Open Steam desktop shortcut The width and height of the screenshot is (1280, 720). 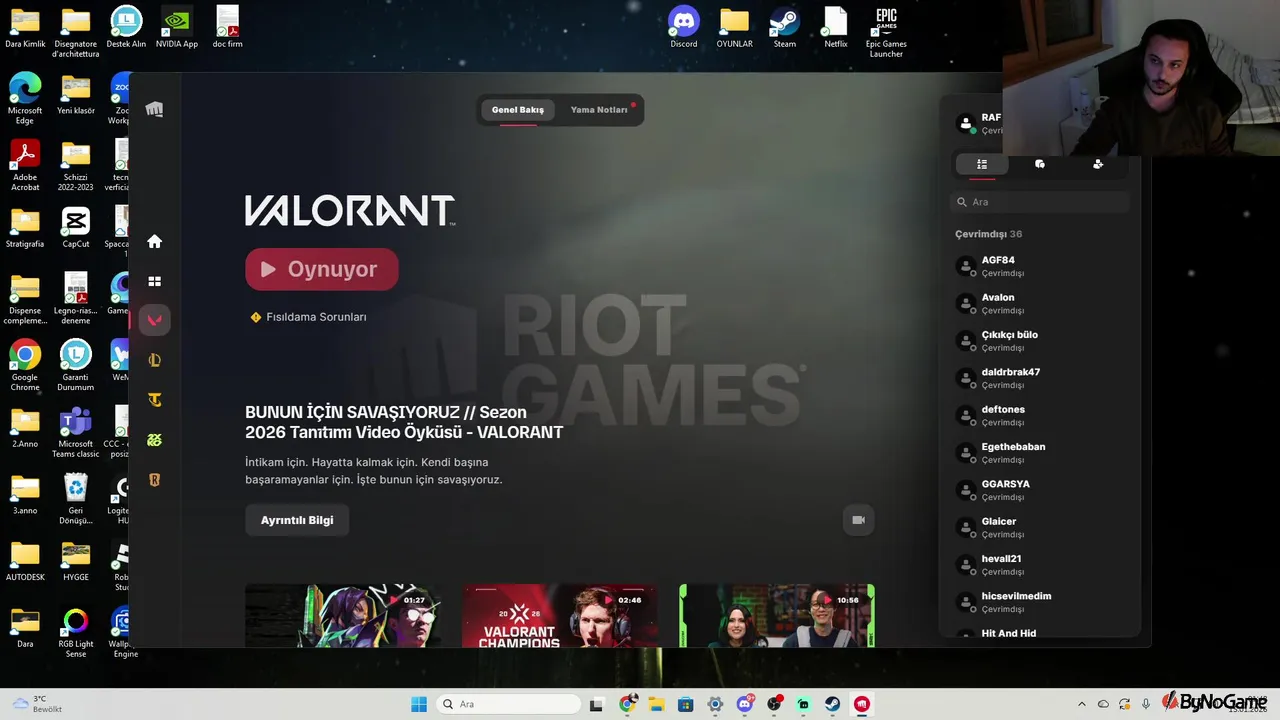click(x=785, y=27)
